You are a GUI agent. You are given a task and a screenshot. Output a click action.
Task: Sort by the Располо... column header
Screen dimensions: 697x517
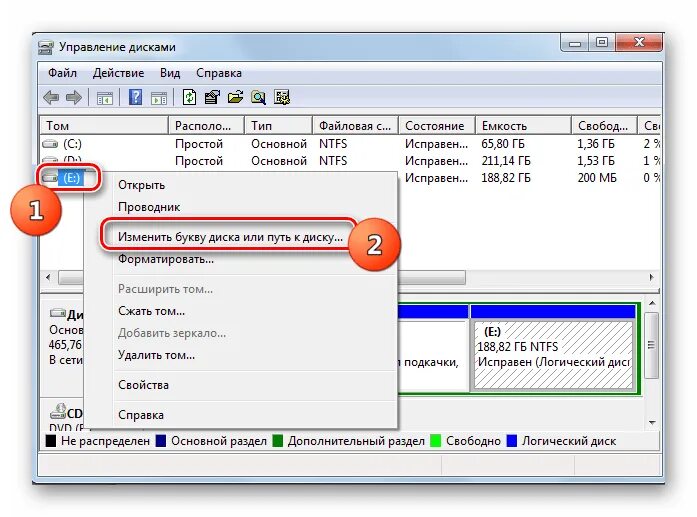[206, 125]
